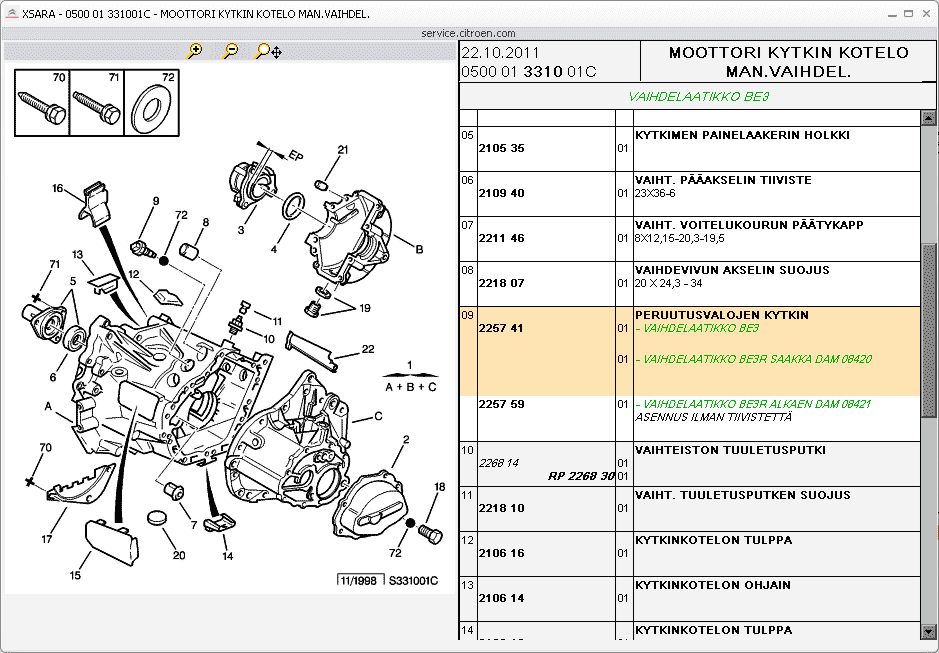The width and height of the screenshot is (939, 653).
Task: Open replacement part RP 2268 30
Action: coord(581,476)
